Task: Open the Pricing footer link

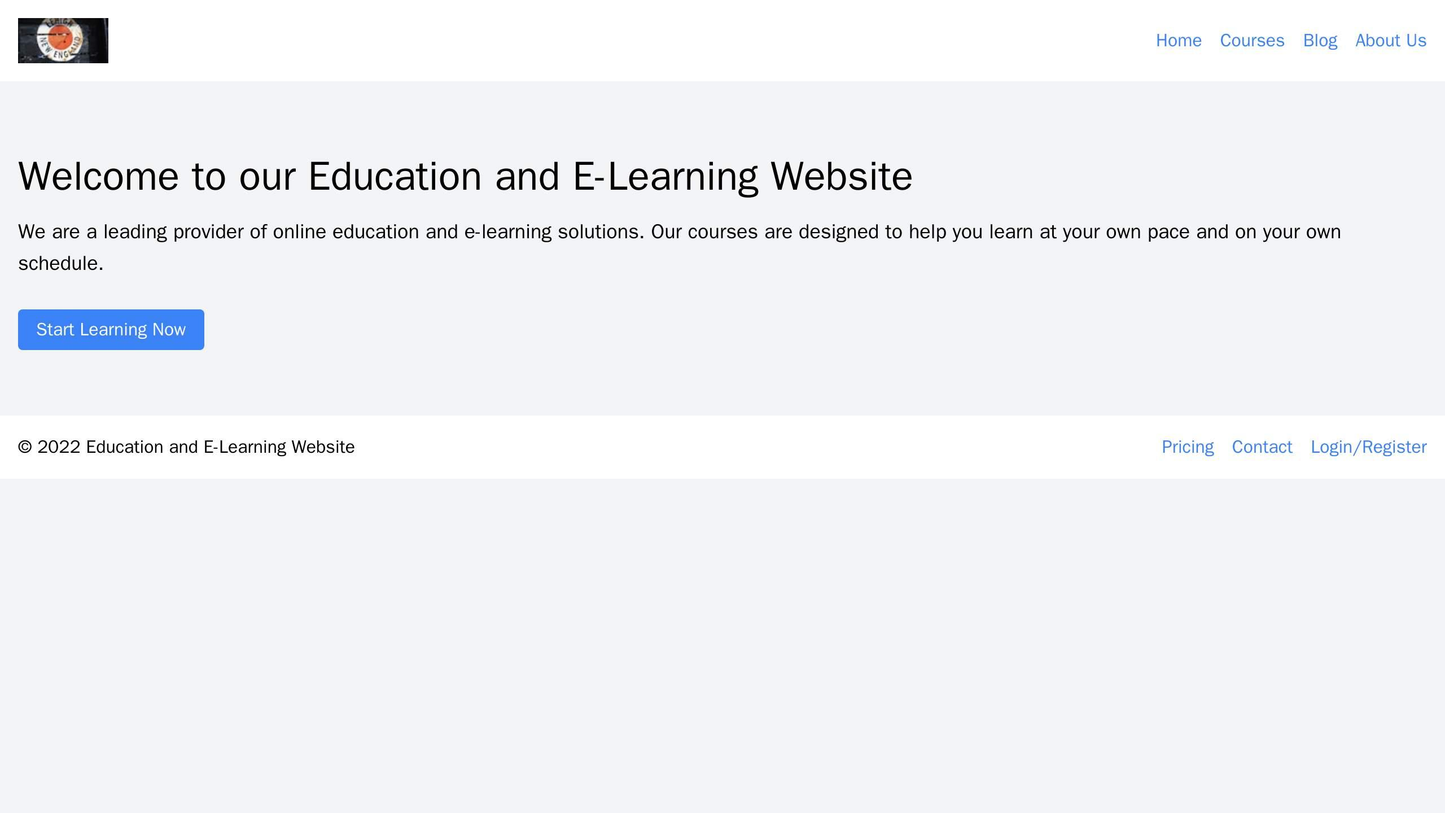Action: 1186,447
